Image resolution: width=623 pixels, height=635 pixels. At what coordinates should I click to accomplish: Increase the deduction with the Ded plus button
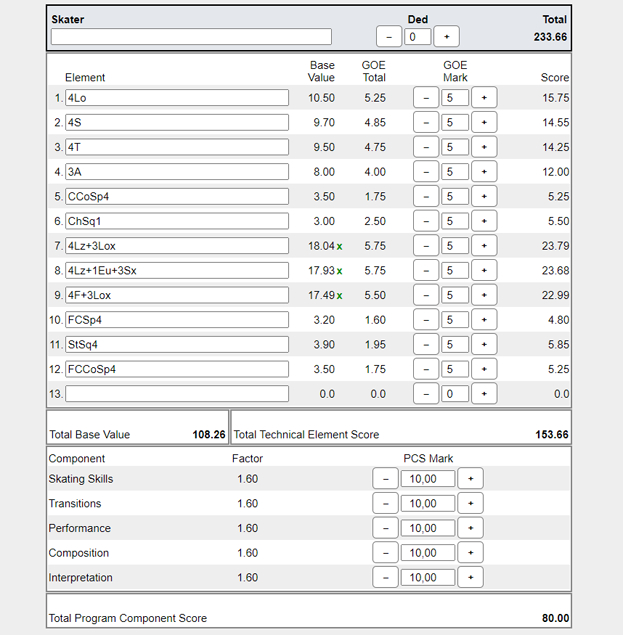click(x=447, y=37)
